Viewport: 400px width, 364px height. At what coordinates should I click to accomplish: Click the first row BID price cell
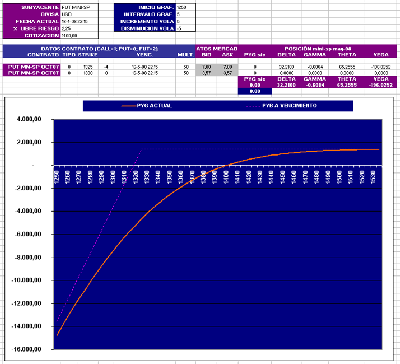point(207,67)
